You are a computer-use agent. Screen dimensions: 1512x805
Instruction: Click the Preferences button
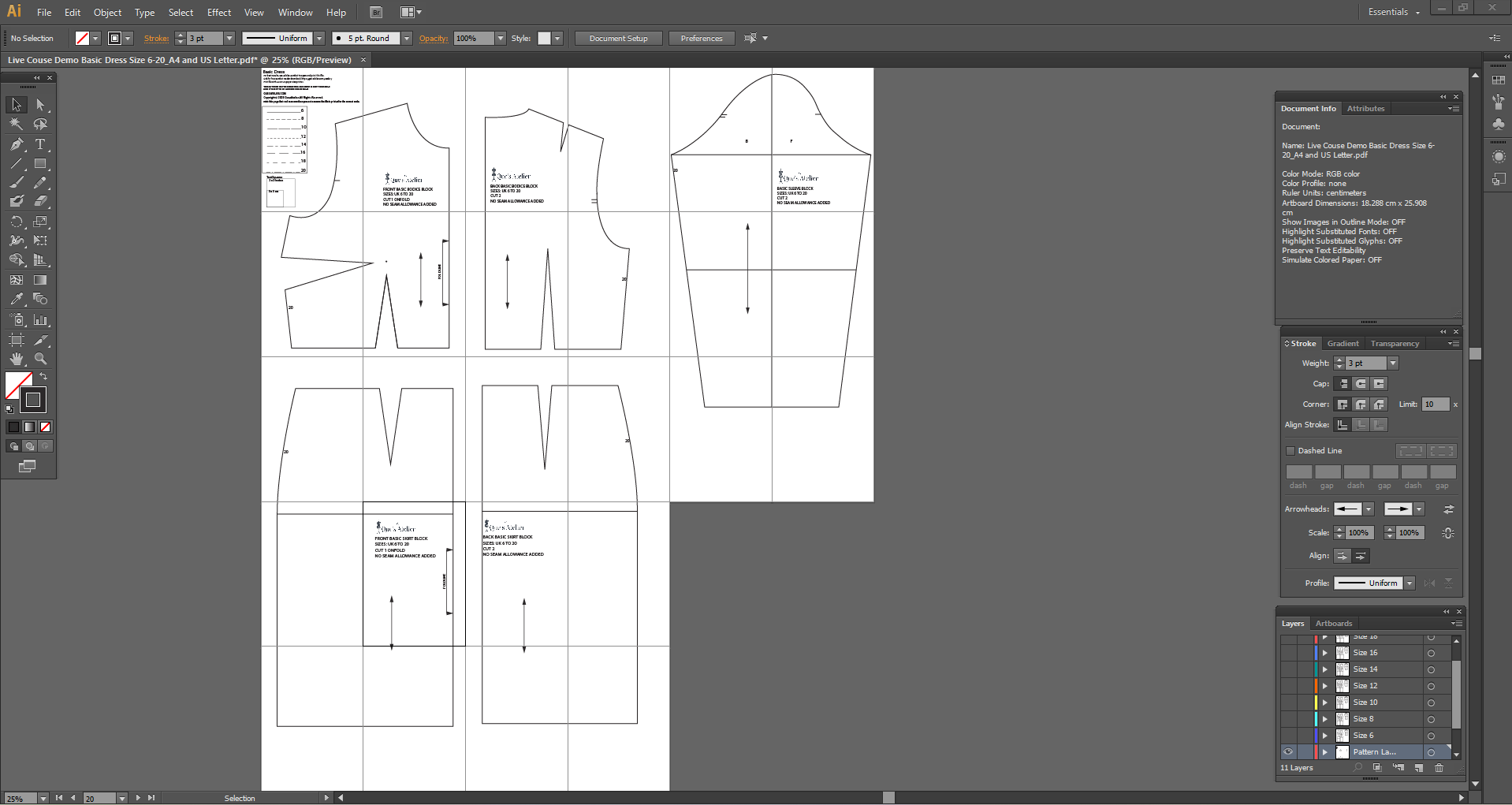(701, 38)
